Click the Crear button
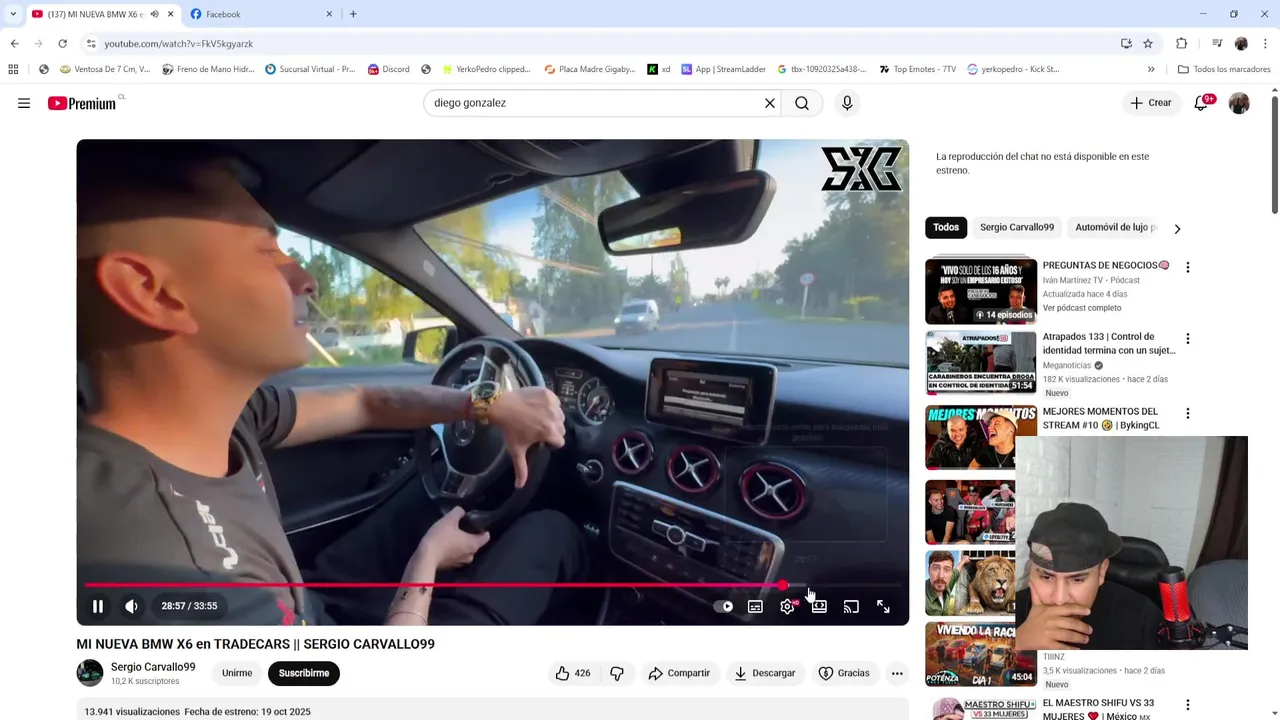This screenshot has width=1280, height=720. (1150, 103)
